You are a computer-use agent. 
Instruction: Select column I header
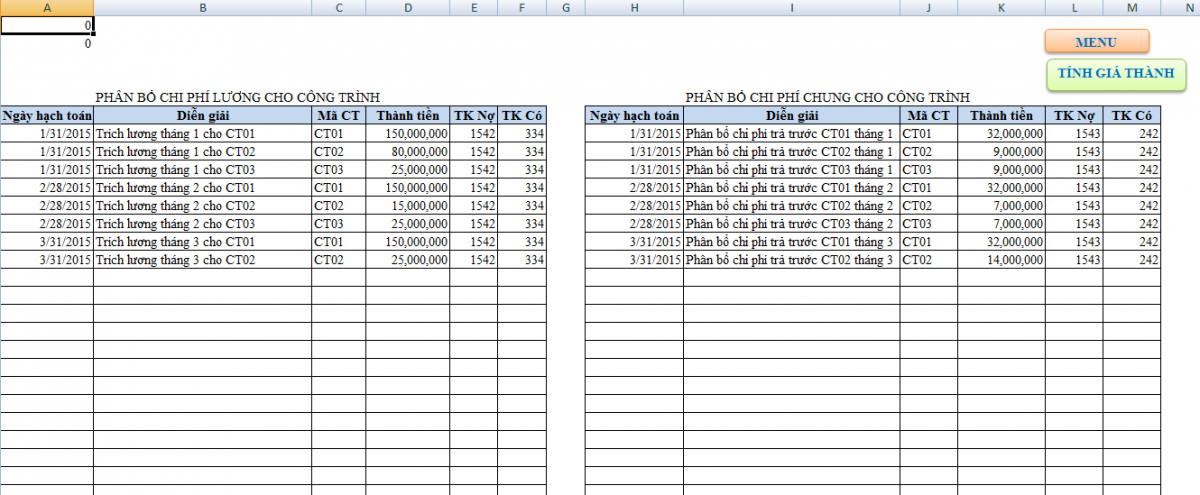(791, 8)
